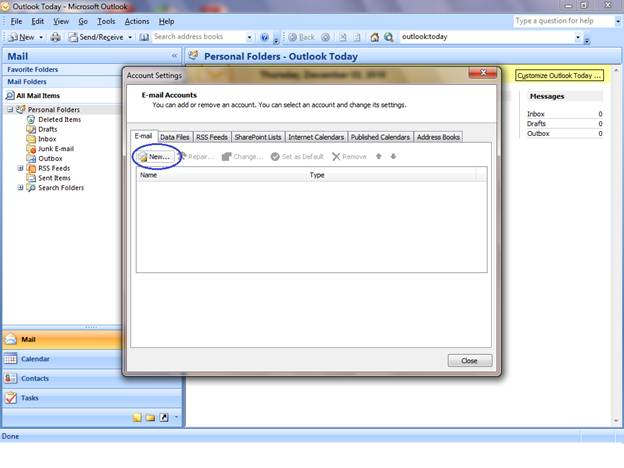Expand the Search Folders node
Viewport: 624px width, 468px height.
[x=20, y=188]
